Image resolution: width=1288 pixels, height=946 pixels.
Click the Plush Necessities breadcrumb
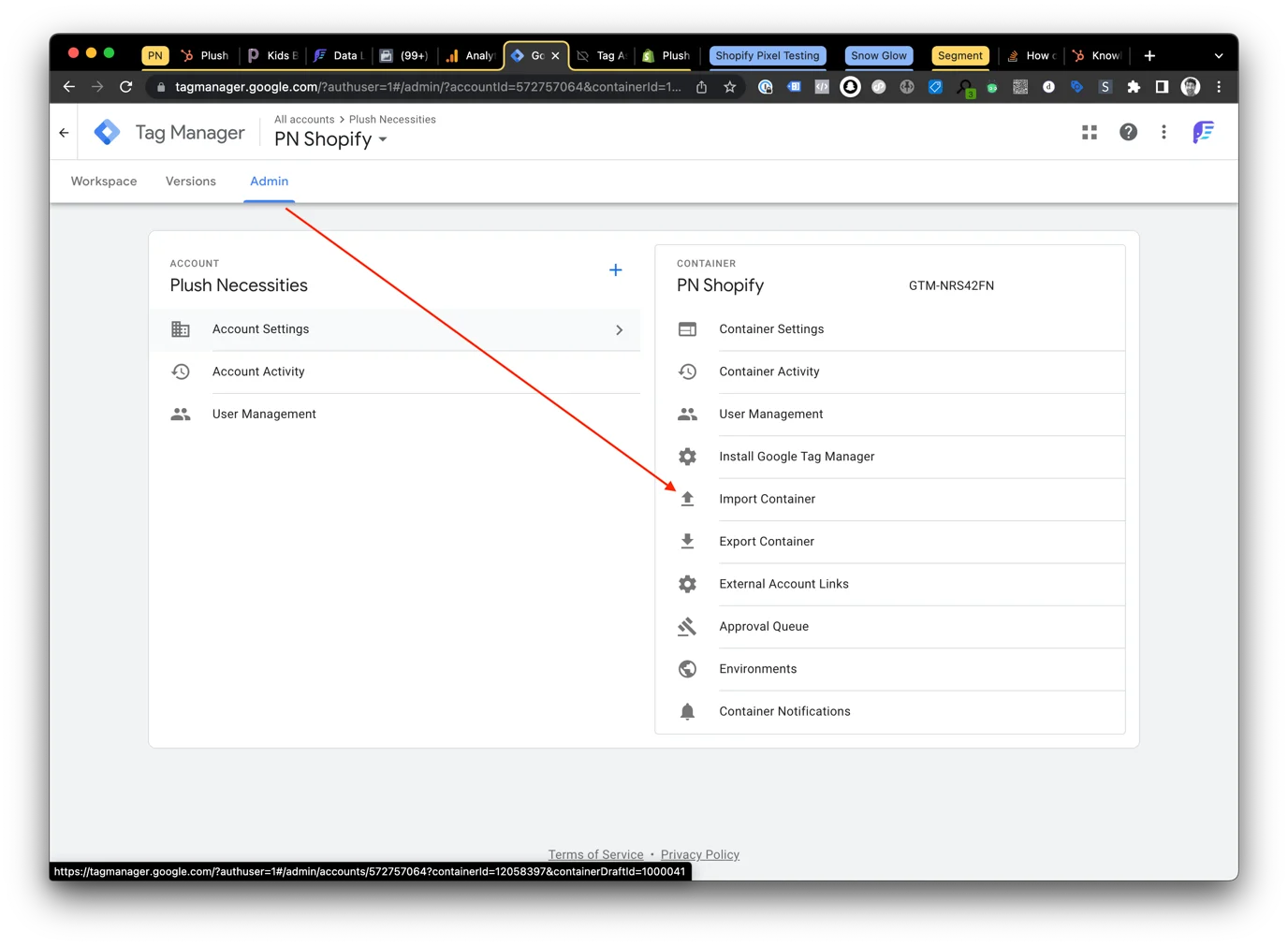click(392, 120)
